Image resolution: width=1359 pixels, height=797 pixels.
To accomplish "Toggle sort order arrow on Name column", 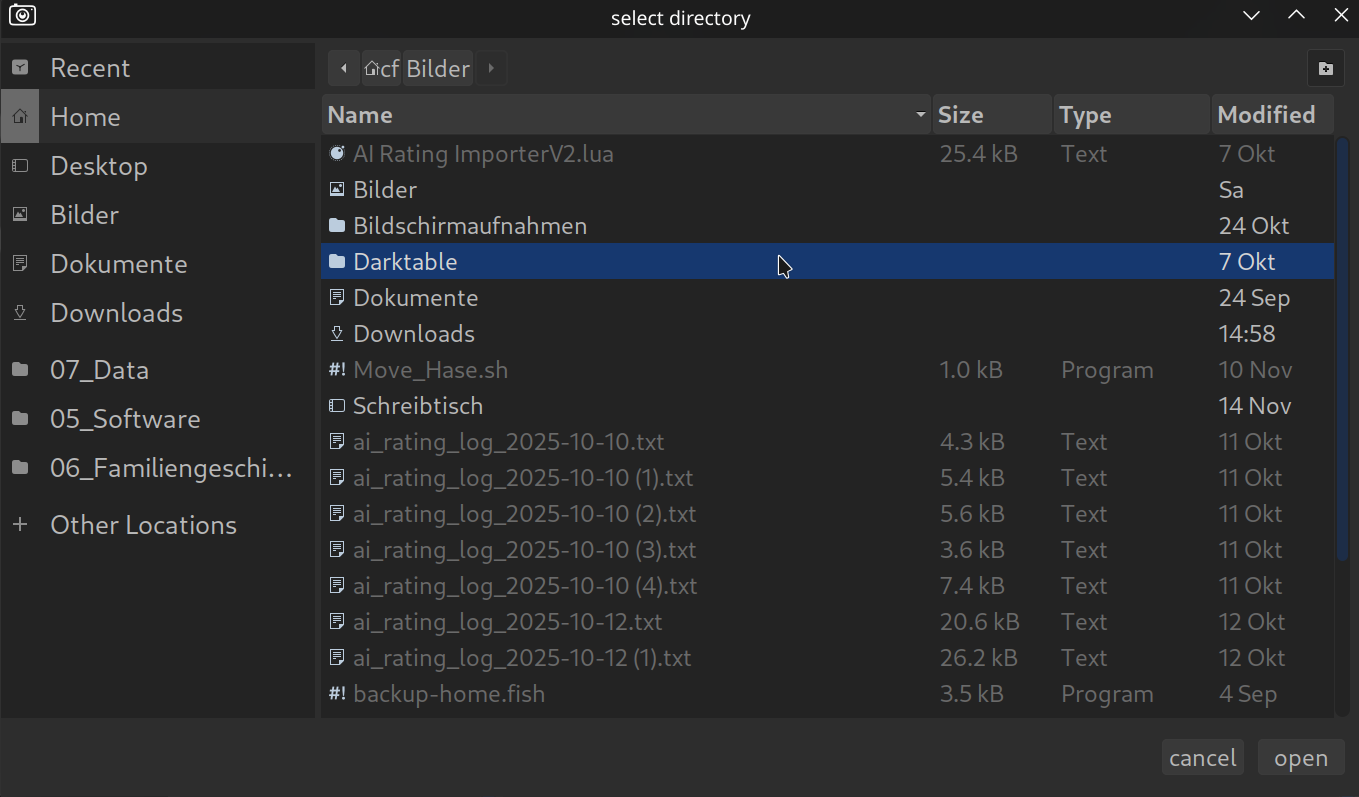I will tap(920, 115).
